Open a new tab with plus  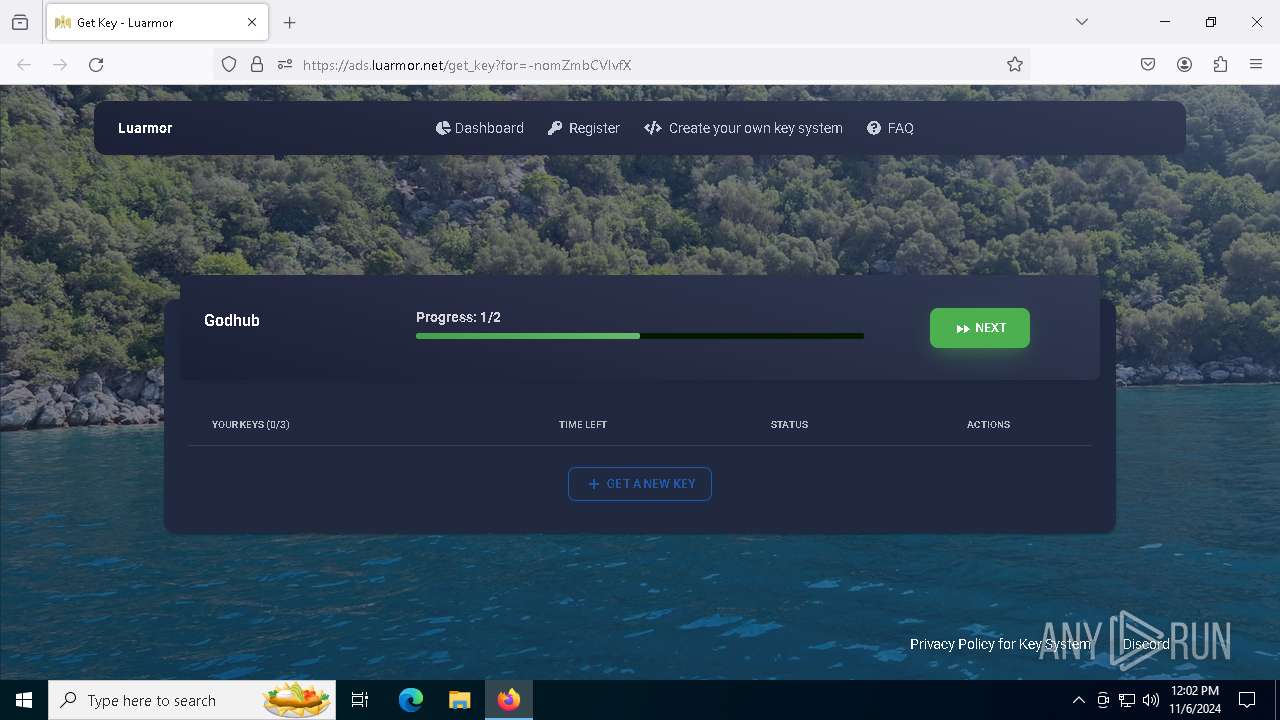point(290,22)
